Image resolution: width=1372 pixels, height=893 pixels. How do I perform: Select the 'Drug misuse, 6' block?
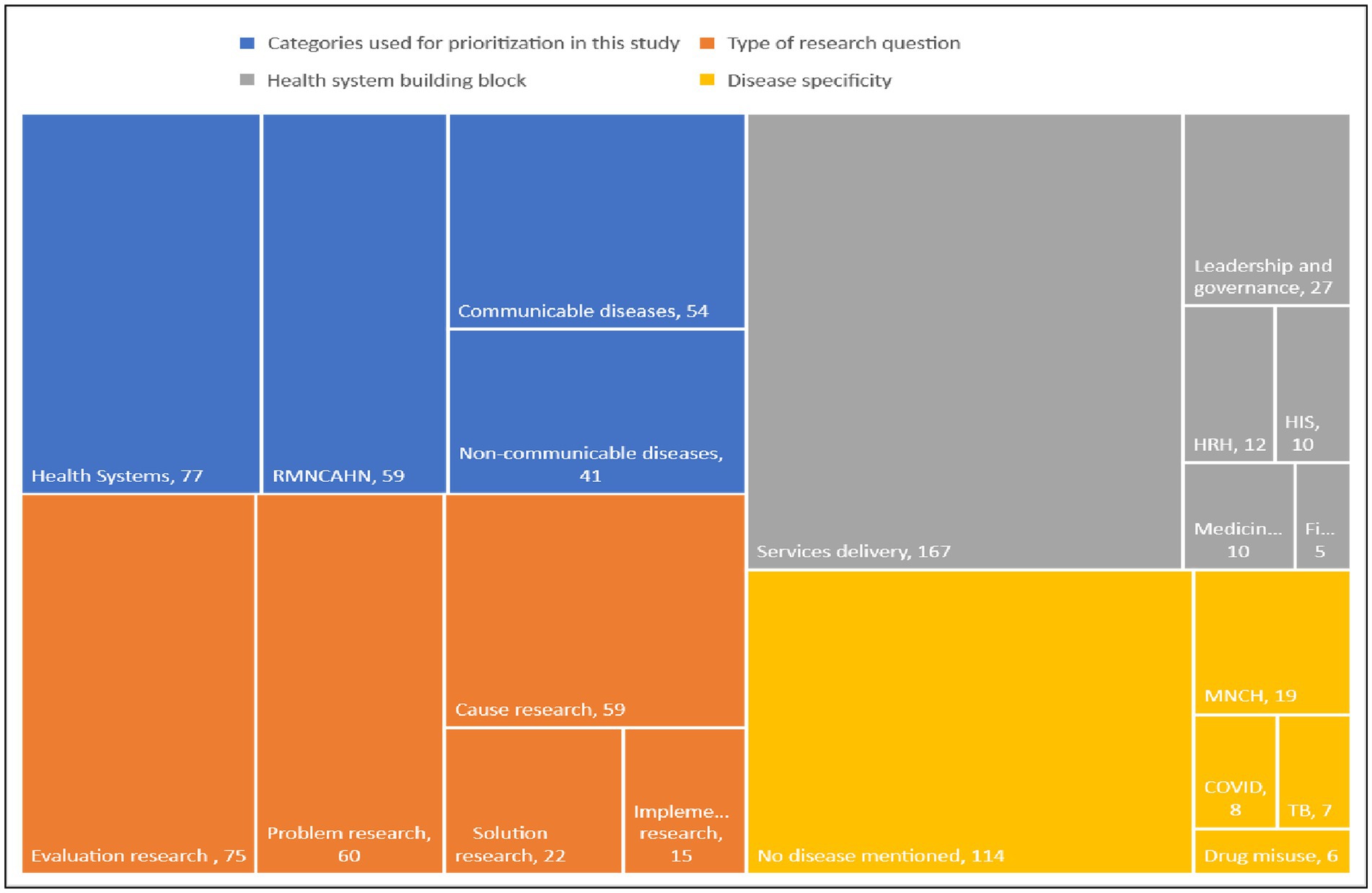(1272, 852)
